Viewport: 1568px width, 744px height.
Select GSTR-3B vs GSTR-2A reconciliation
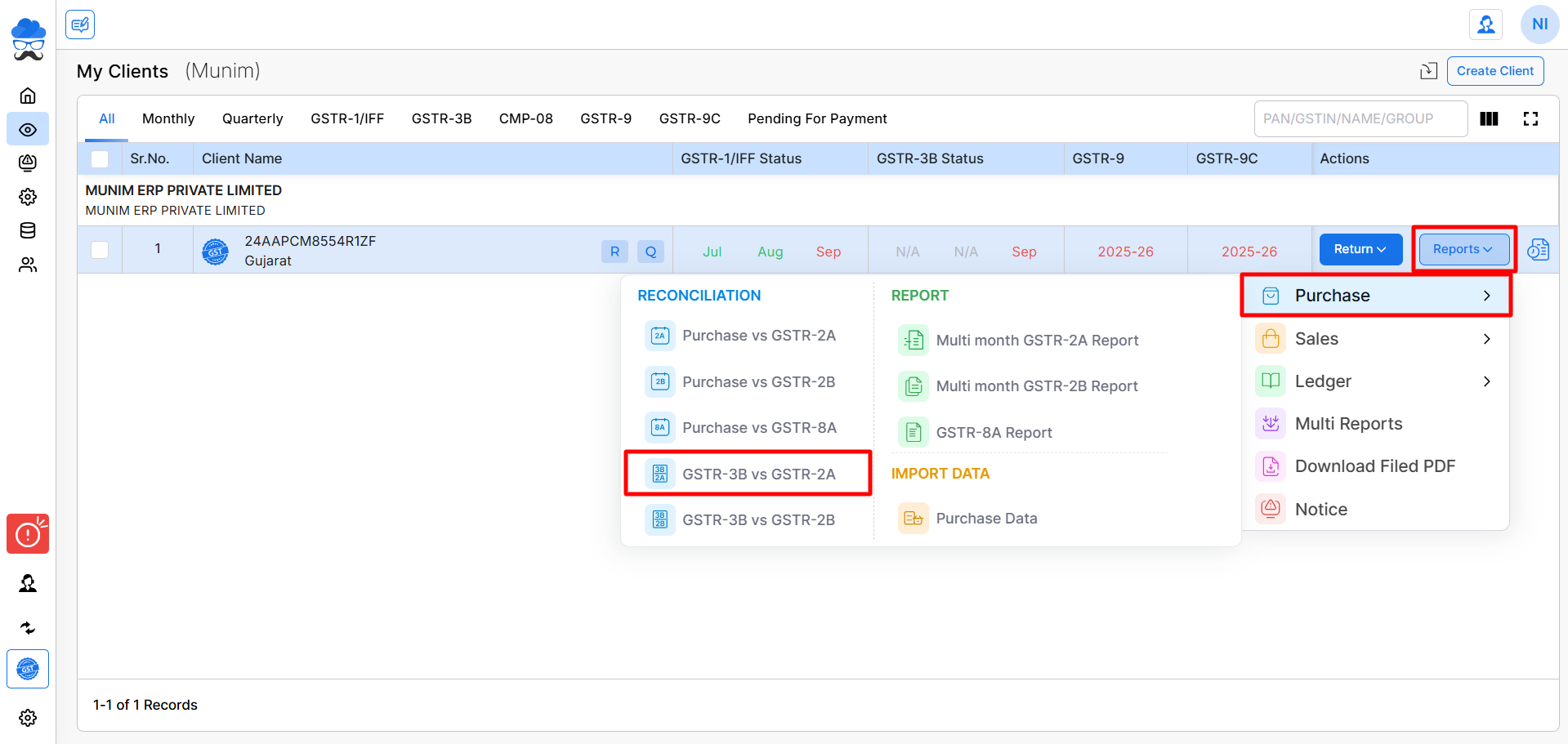click(x=748, y=474)
